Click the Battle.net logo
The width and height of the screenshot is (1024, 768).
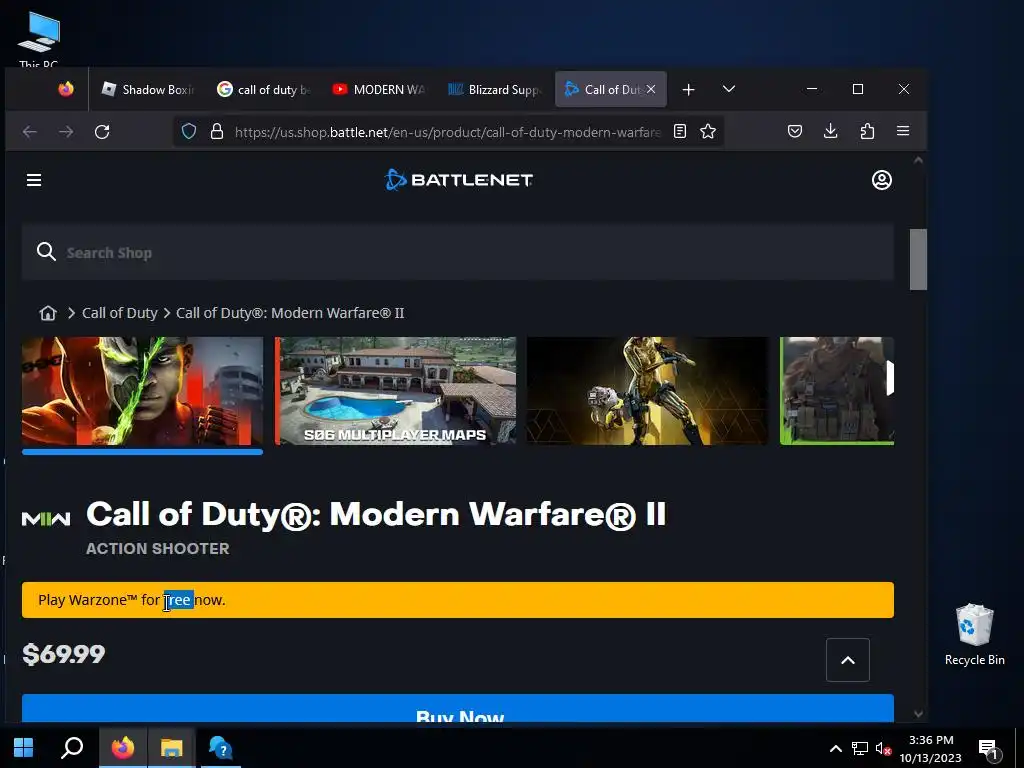tap(458, 180)
